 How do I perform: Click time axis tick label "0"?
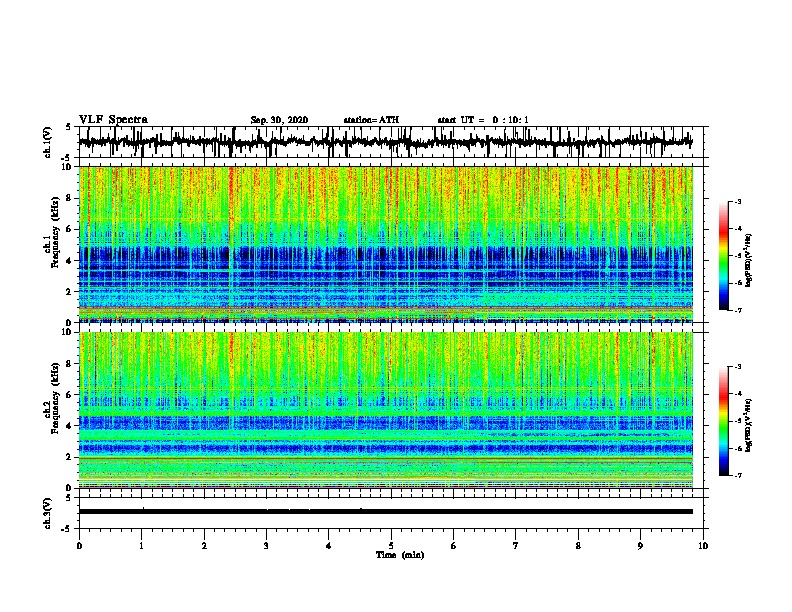[x=79, y=546]
